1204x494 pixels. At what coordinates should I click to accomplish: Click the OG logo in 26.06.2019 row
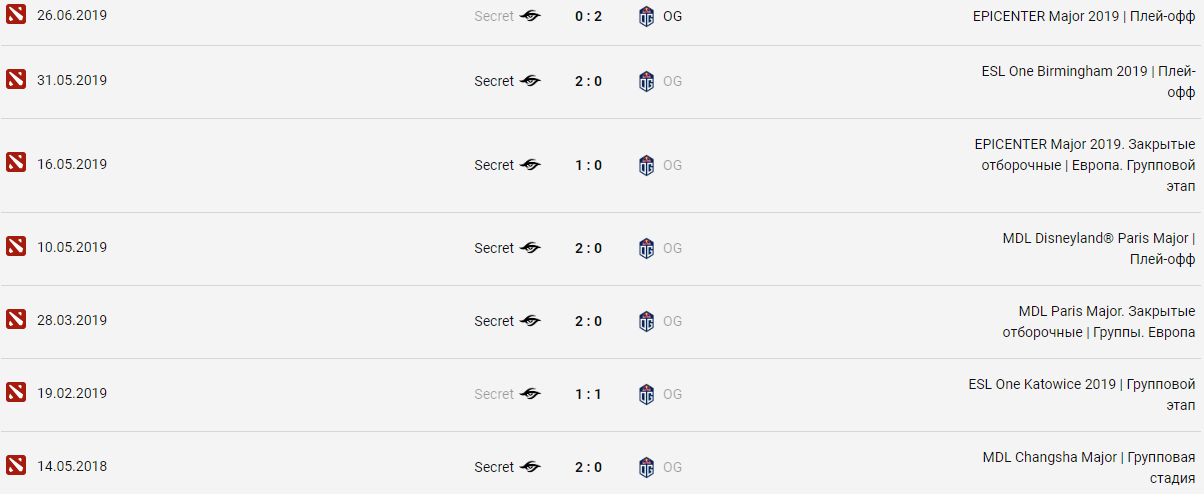(x=646, y=16)
